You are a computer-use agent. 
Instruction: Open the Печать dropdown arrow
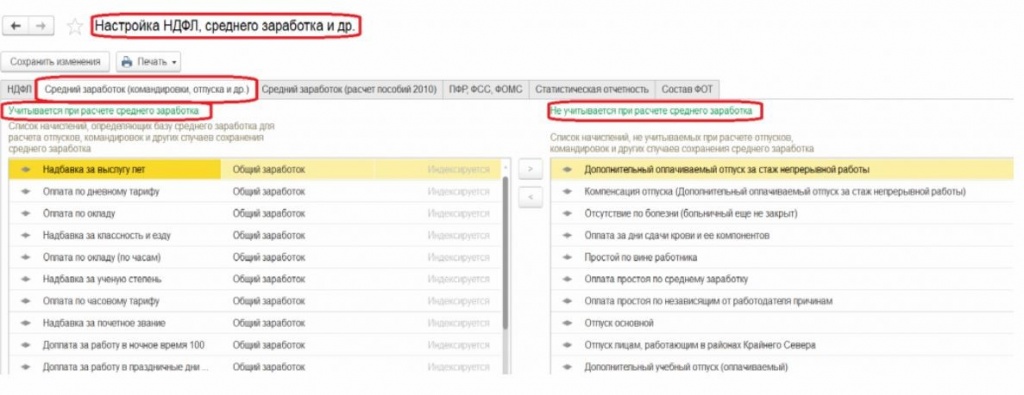[174, 63]
